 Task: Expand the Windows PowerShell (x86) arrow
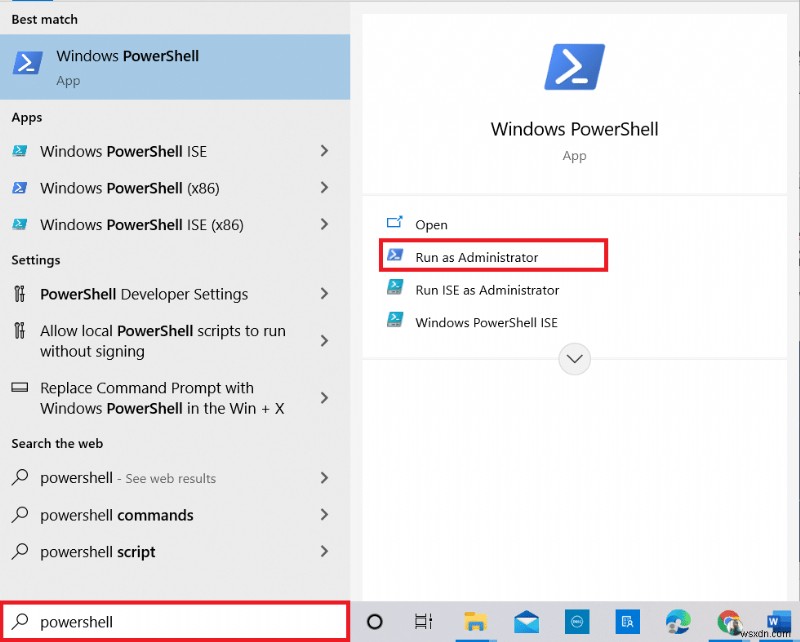coord(324,188)
